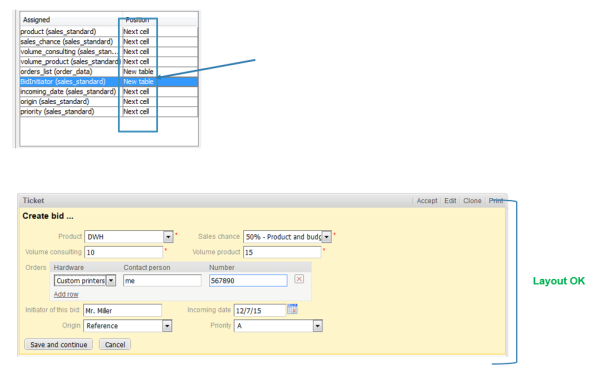Click the Clone ticket action
Viewport: 600px width, 378px height.
(x=472, y=200)
